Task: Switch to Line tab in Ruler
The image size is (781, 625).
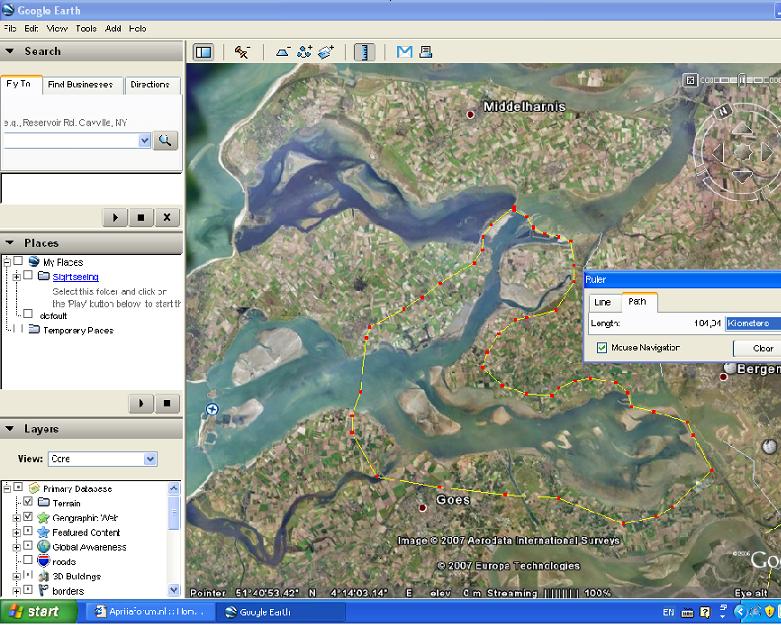Action: (602, 302)
